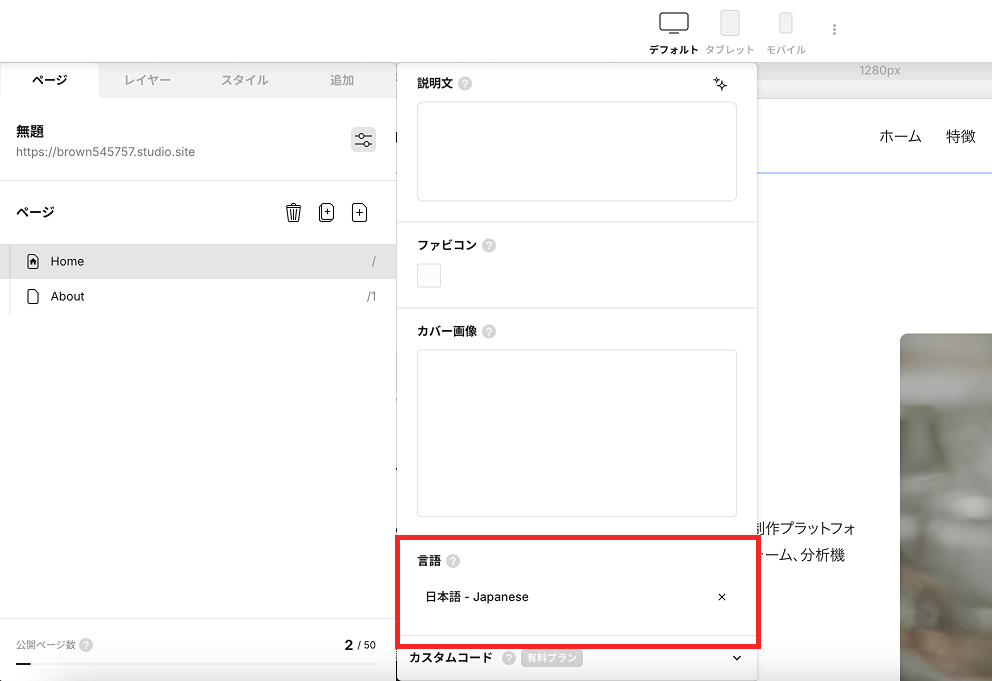Open the 言語 language dropdown
Screen dimensions: 992x681
tap(576, 597)
